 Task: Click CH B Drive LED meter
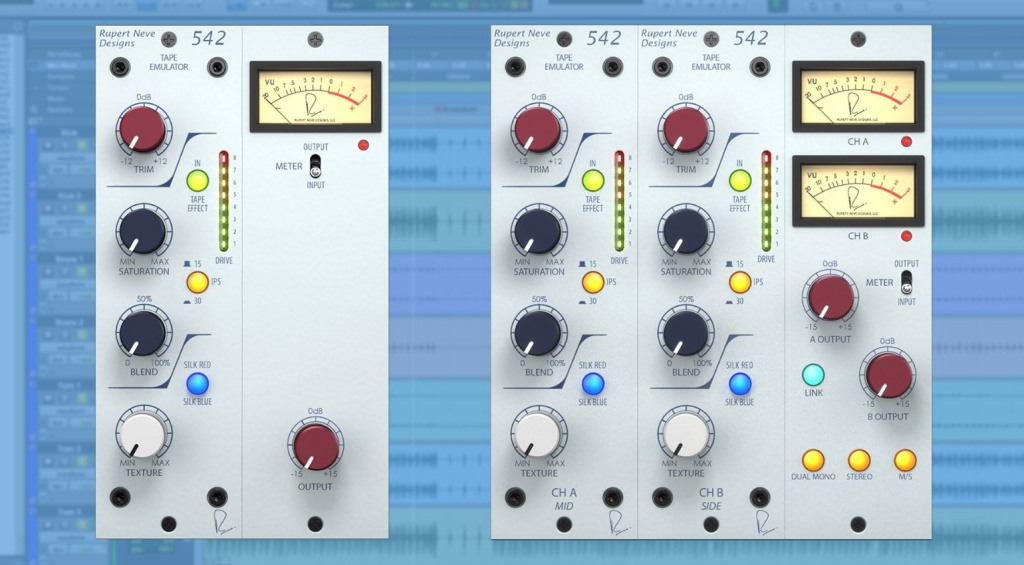pyautogui.click(x=766, y=201)
